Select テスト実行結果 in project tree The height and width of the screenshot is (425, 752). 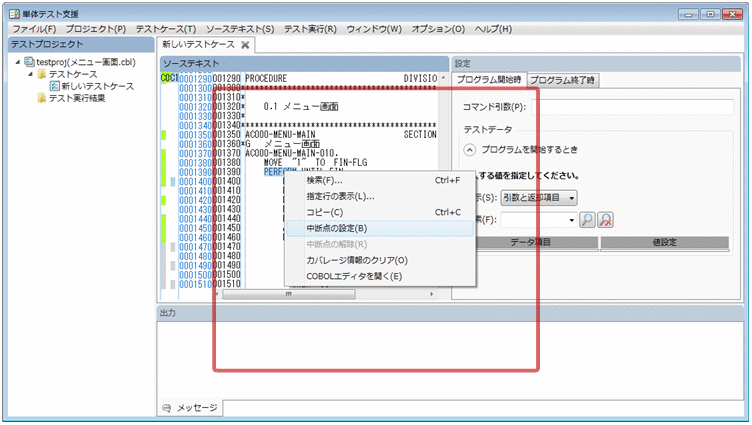coord(77,98)
